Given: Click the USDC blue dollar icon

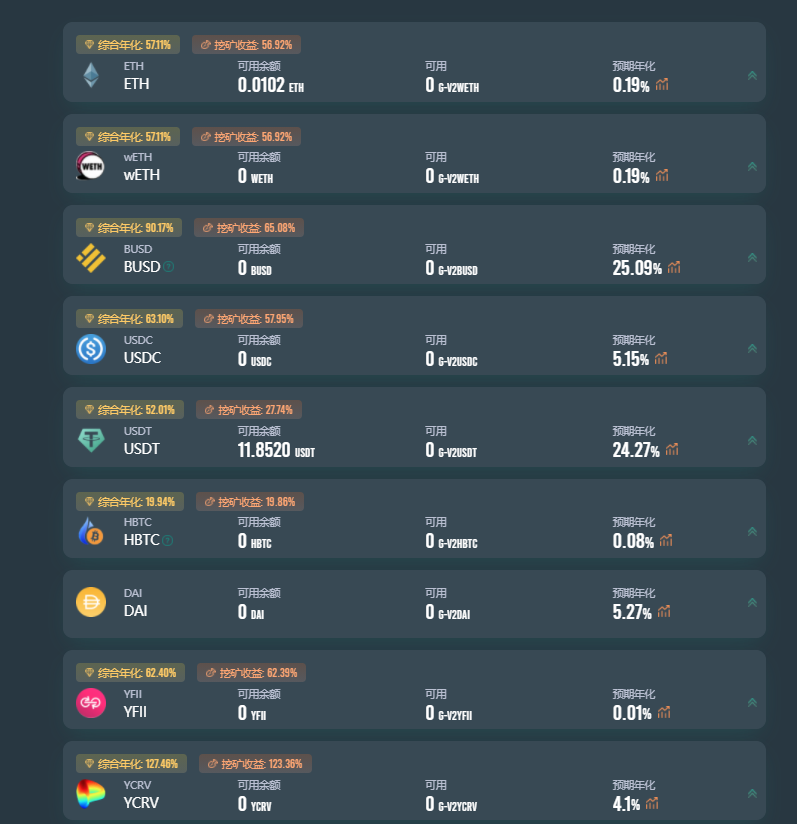Looking at the screenshot, I should (91, 349).
